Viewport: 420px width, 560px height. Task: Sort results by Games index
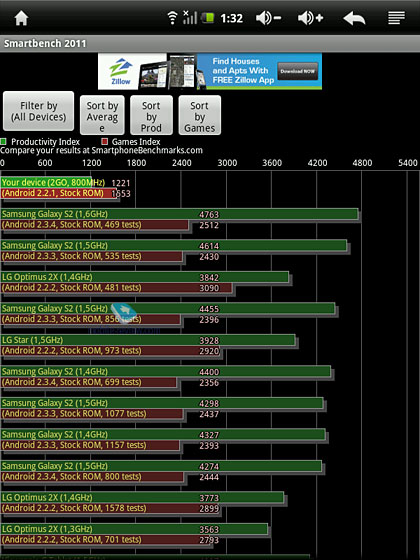[x=200, y=115]
